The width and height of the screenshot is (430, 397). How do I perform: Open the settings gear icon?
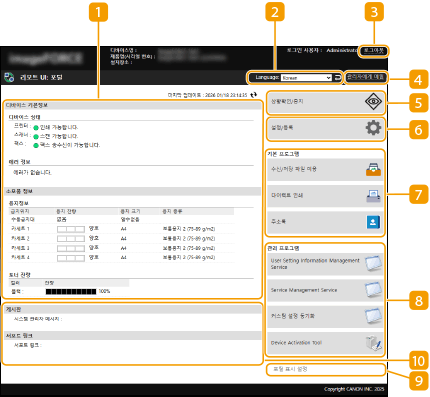point(373,128)
